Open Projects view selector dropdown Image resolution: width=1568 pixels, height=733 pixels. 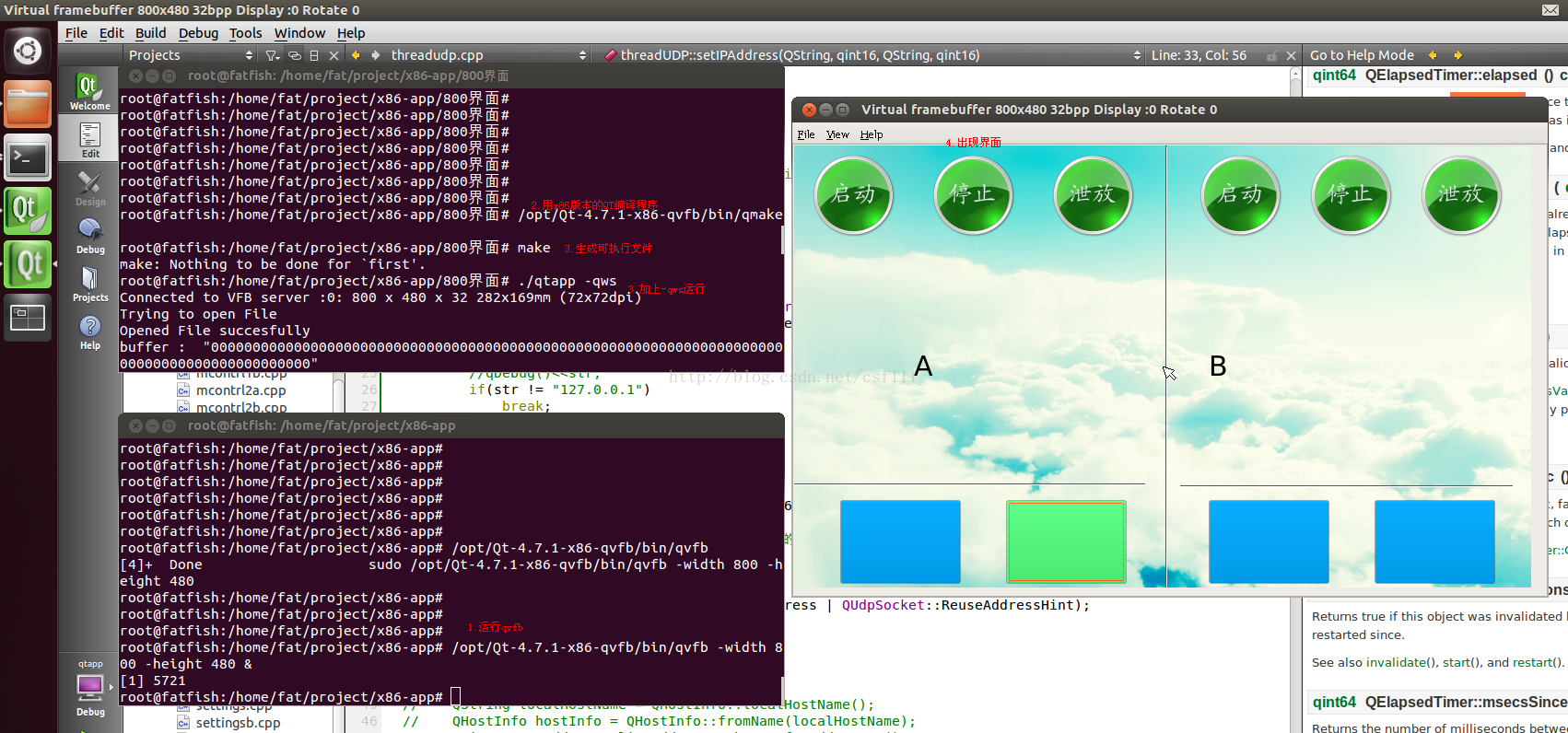point(190,55)
